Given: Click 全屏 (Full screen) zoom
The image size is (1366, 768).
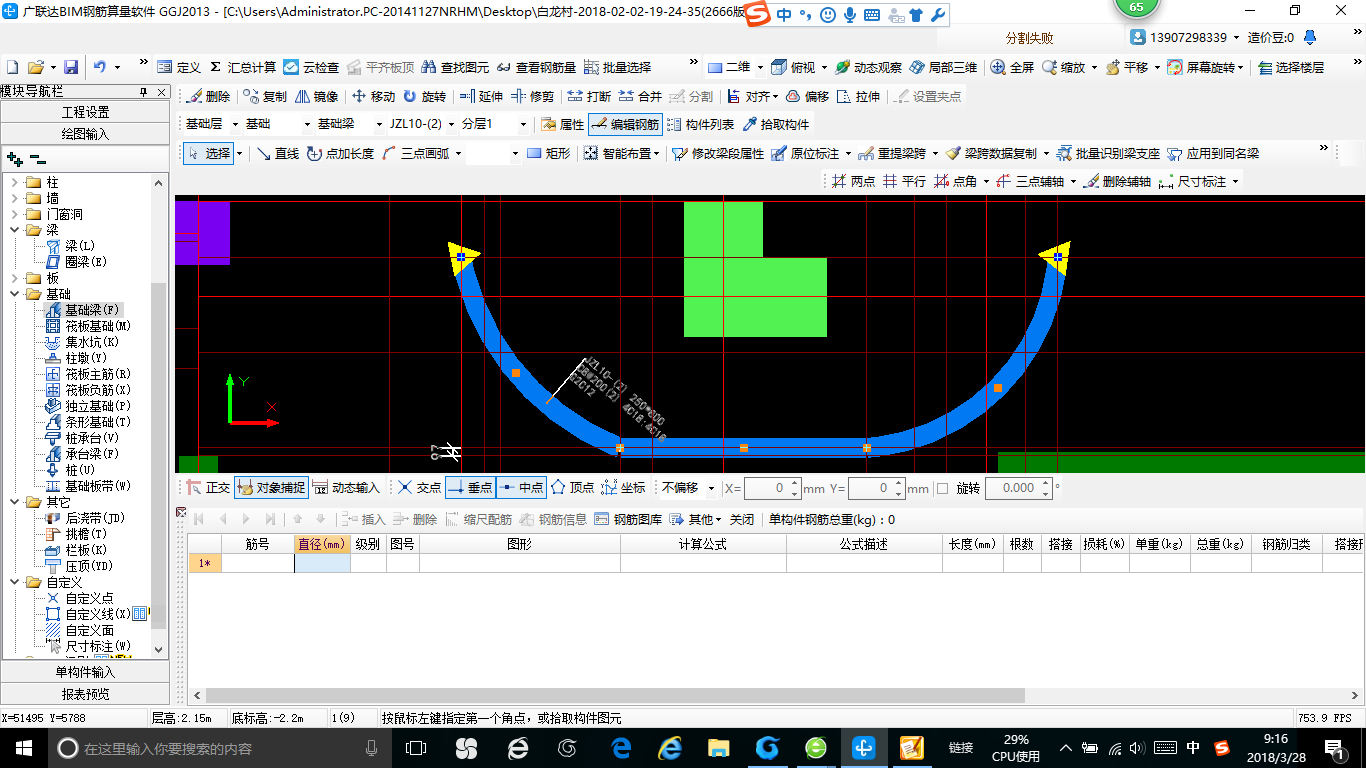Looking at the screenshot, I should click(1013, 68).
